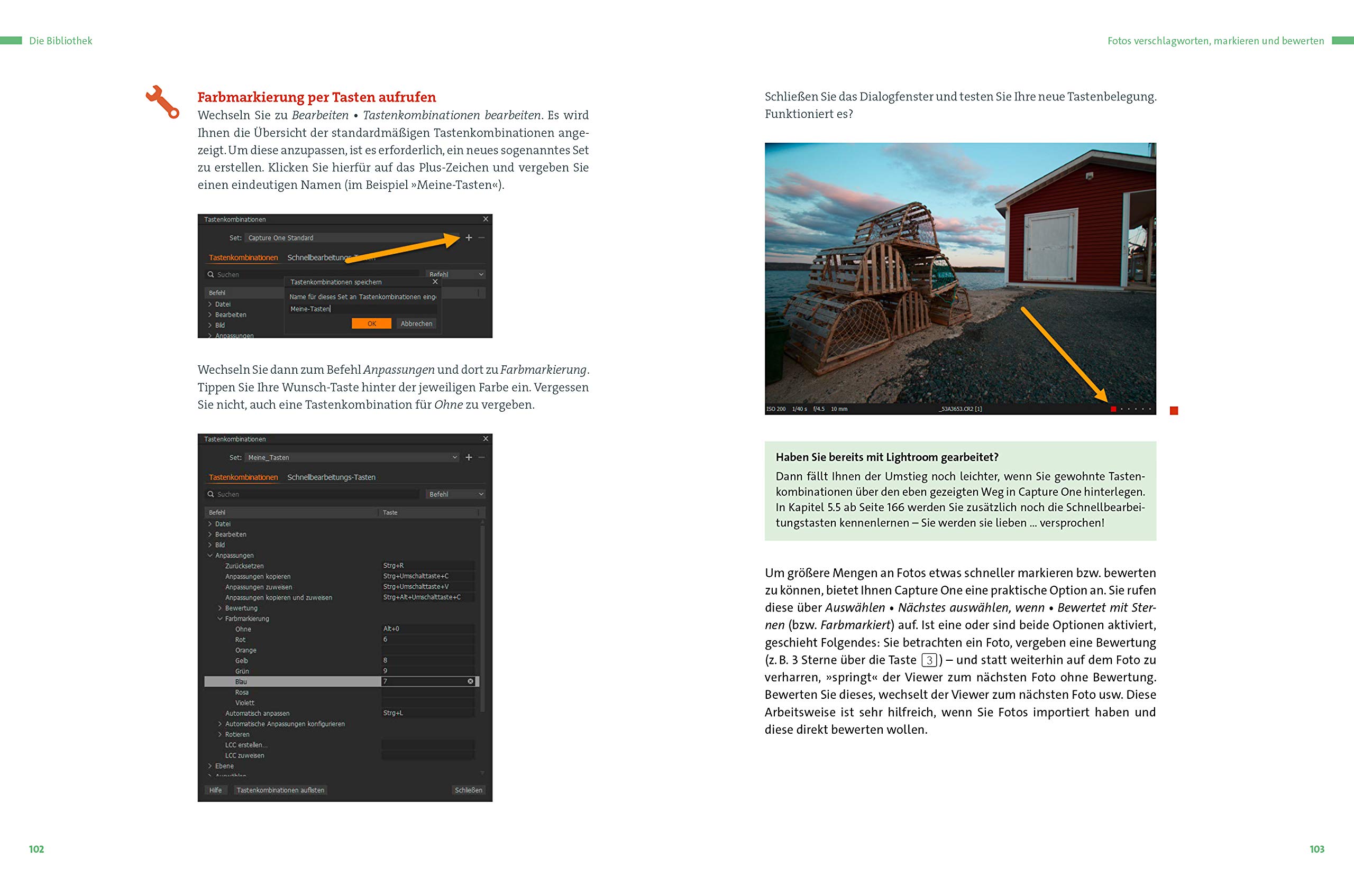1354x896 pixels.
Task: Expand the Ebene group
Action: 210,766
